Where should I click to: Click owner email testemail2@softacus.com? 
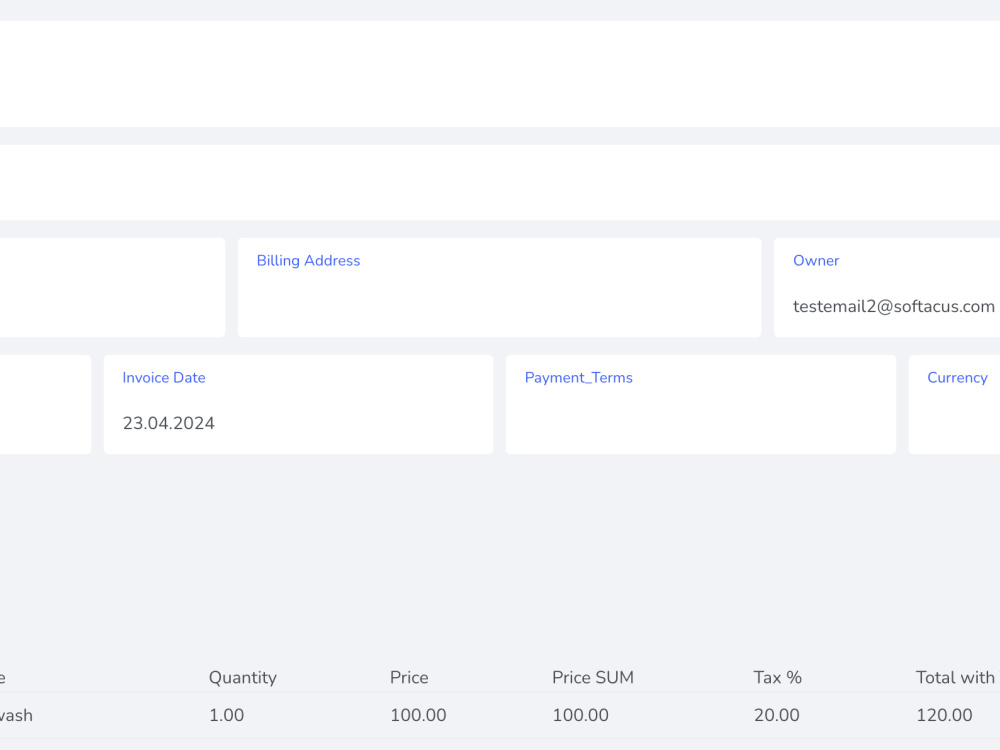click(893, 307)
